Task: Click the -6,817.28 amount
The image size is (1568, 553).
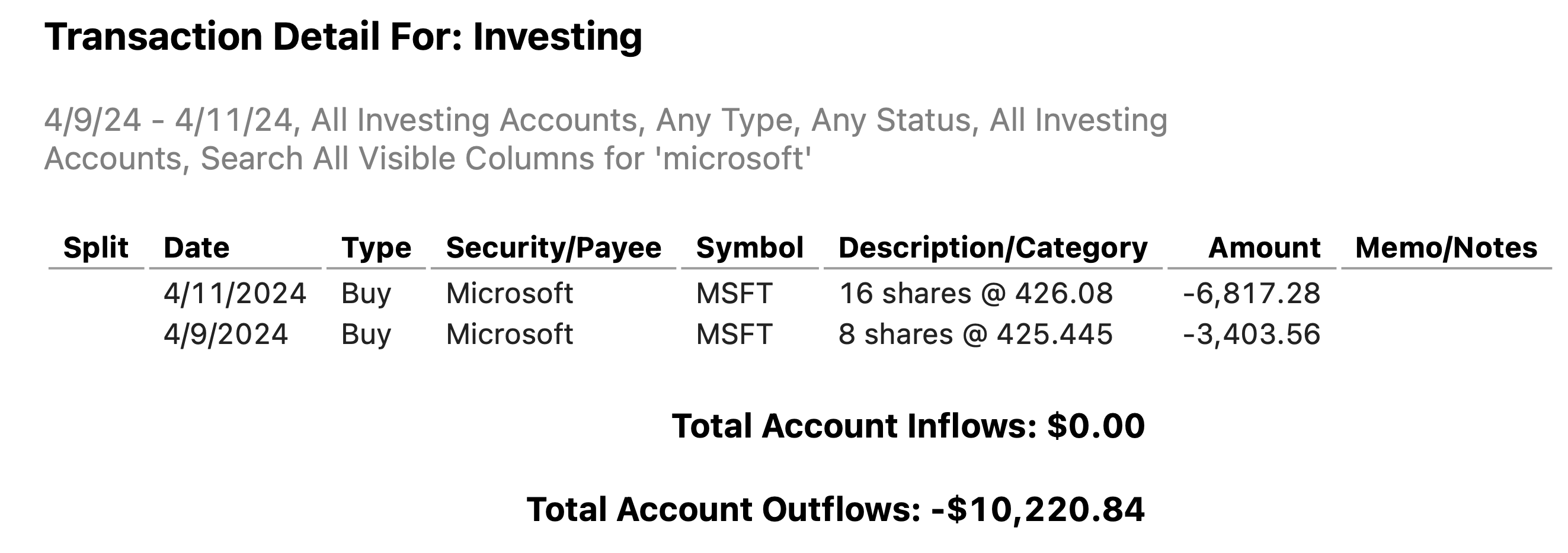Action: (1251, 294)
